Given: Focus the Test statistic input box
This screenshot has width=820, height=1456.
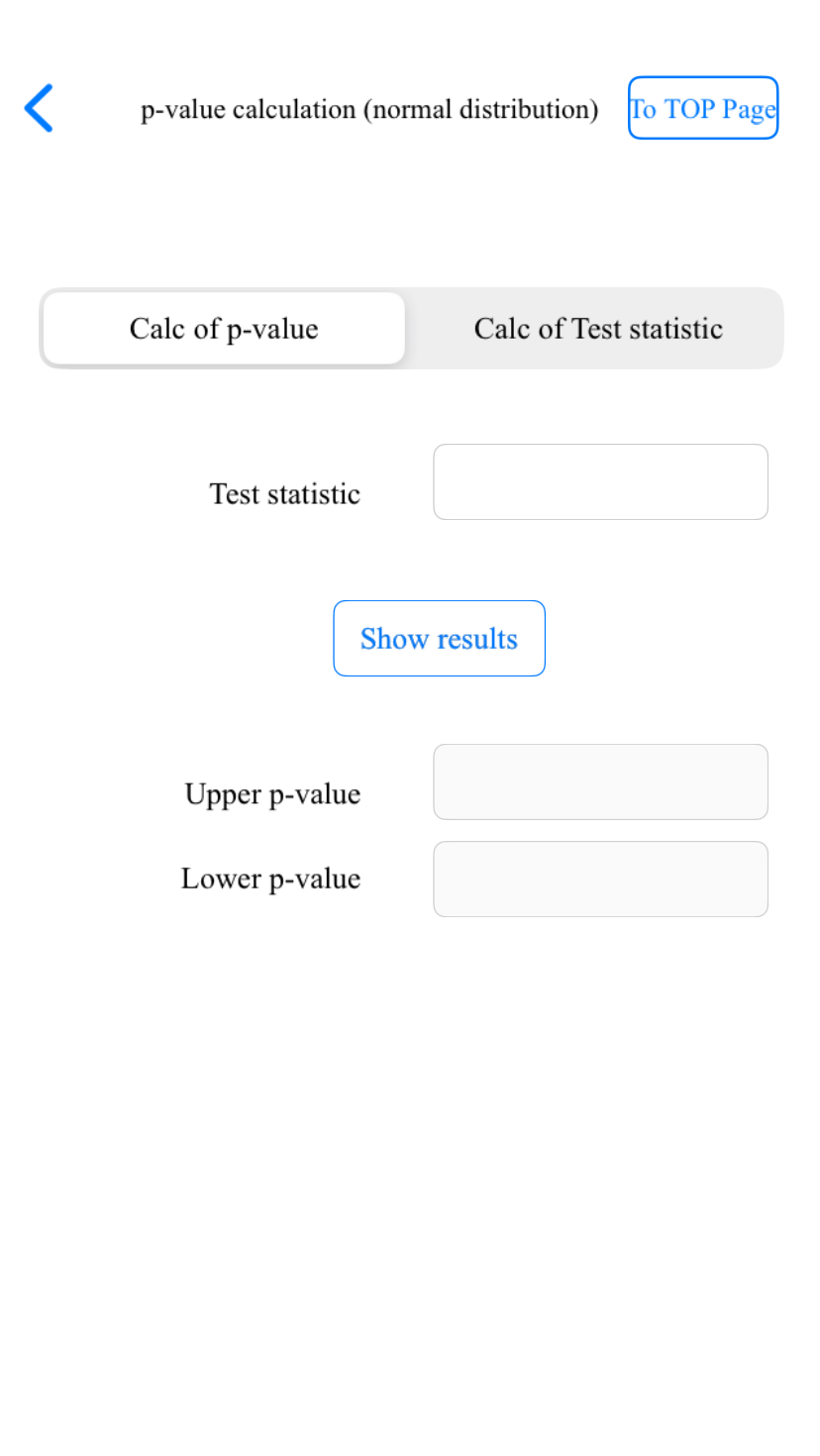Looking at the screenshot, I should [x=600, y=481].
